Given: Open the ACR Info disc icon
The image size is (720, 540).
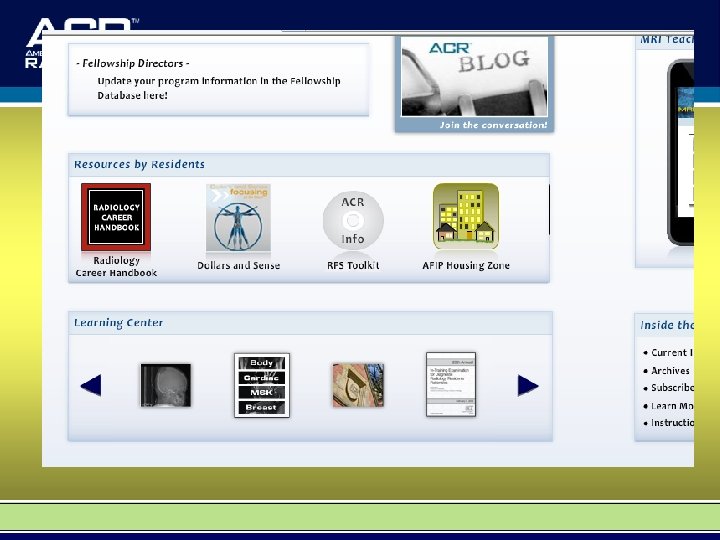Looking at the screenshot, I should (x=353, y=221).
